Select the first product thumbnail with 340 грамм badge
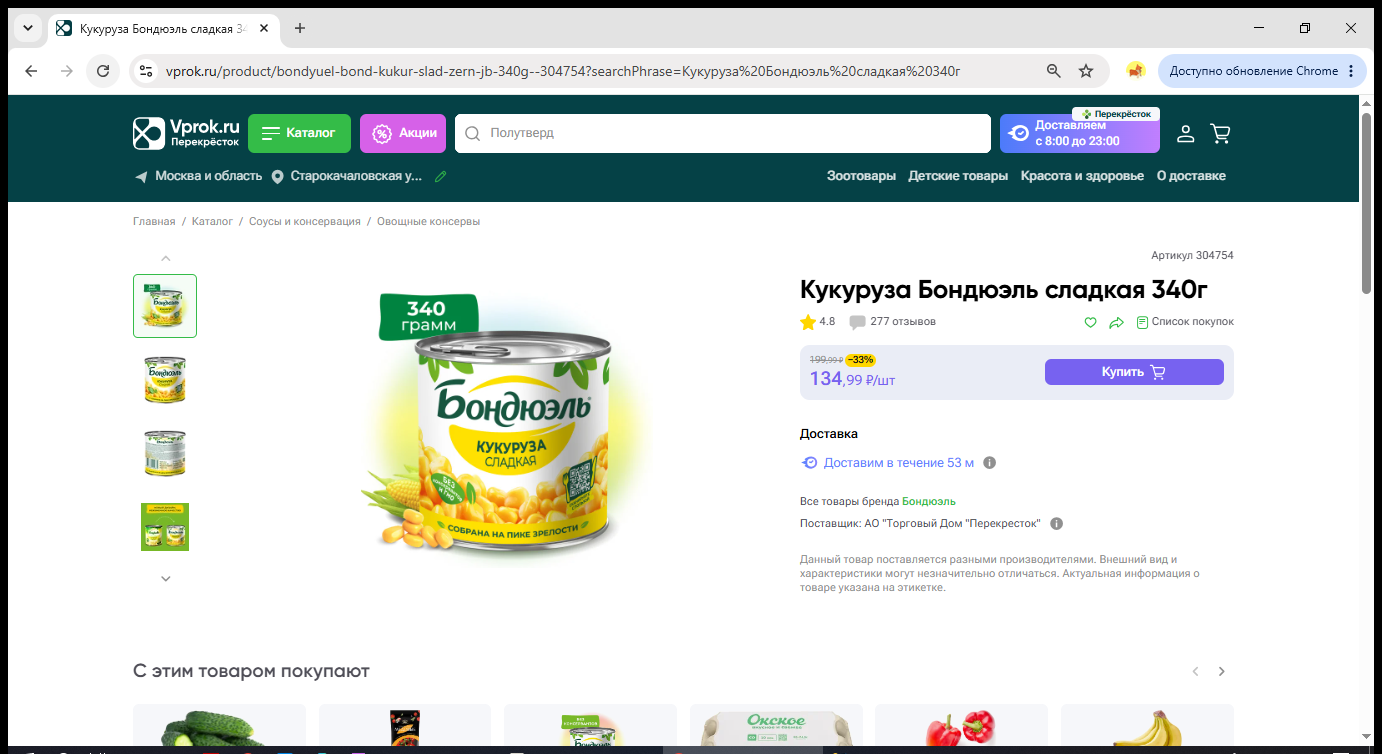The width and height of the screenshot is (1382, 754). click(x=165, y=306)
